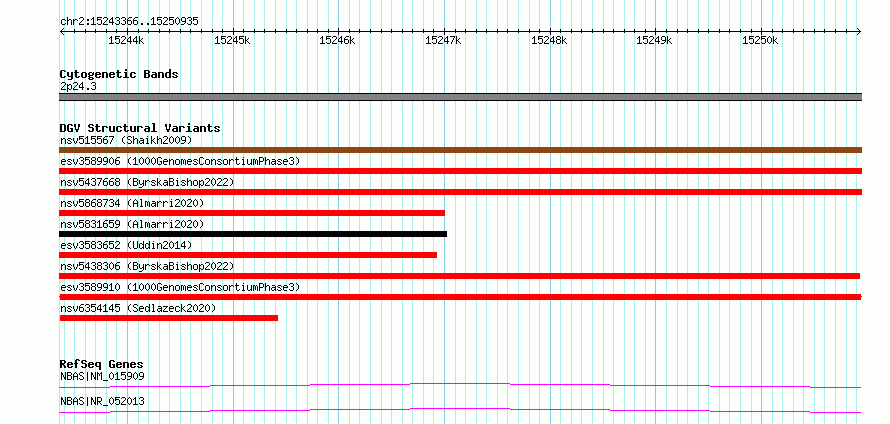890x424 pixels.
Task: Open the nsv5437668 (ByrskaBishop2022) label
Action: click(x=147, y=182)
